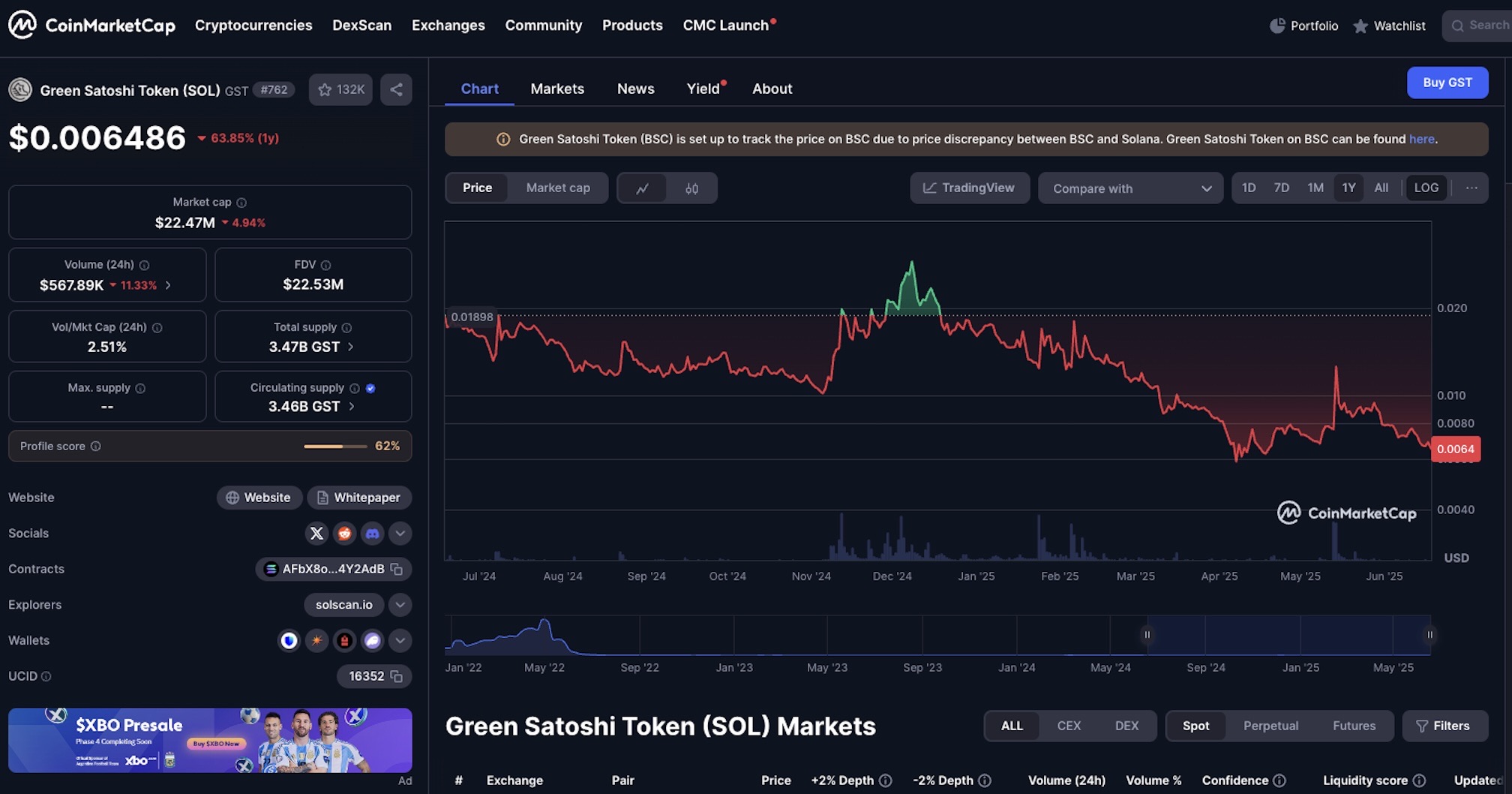Switch to the News tab
This screenshot has height=794, width=1512.
tap(636, 89)
